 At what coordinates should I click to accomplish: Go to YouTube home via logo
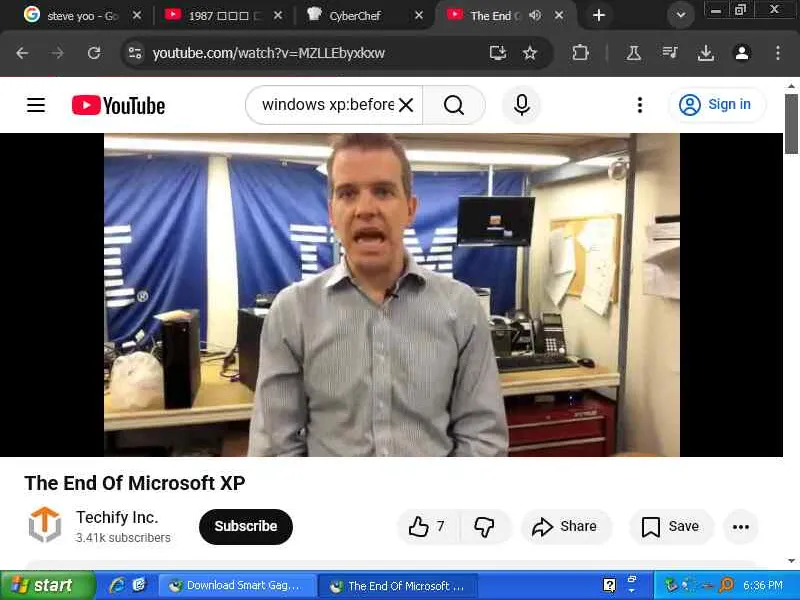[x=118, y=106]
